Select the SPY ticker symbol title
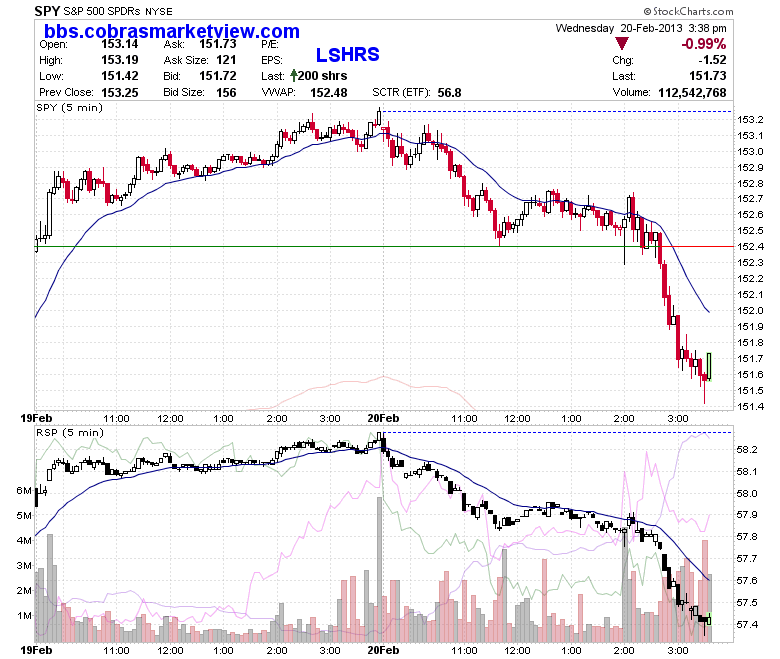Screen dimensions: 780x659 pos(47,11)
